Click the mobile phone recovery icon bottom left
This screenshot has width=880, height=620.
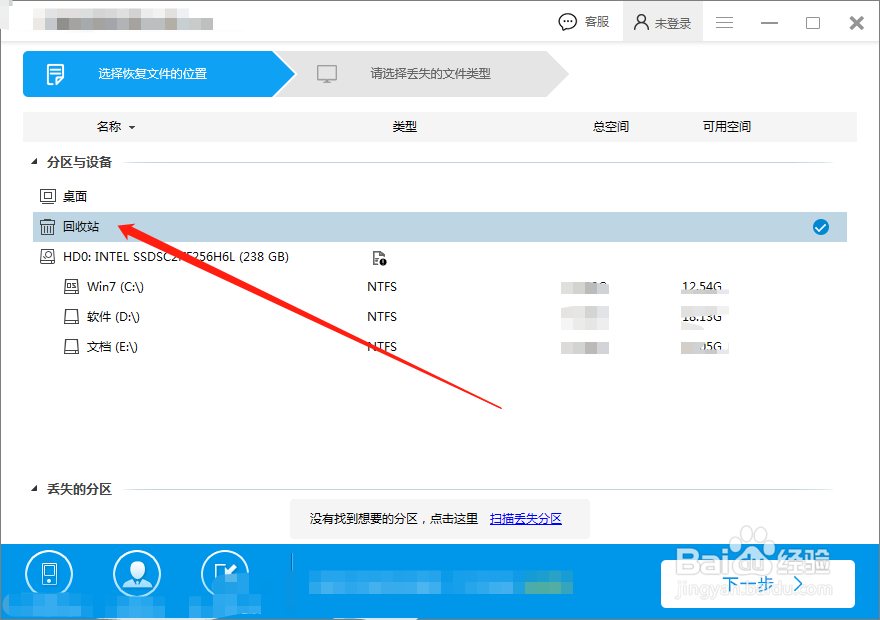click(x=48, y=573)
